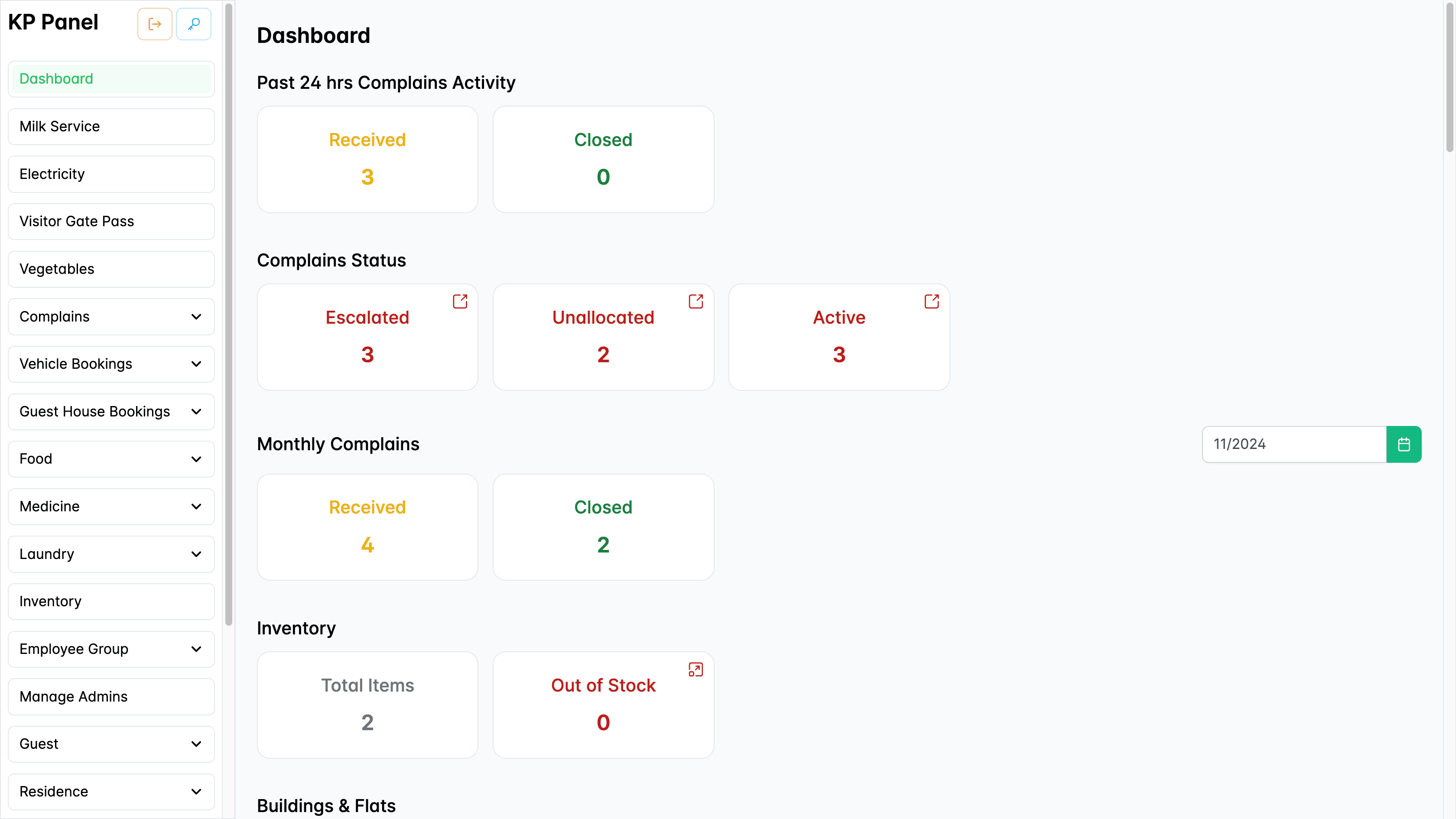Click the logout icon next to KP Panel
The width and height of the screenshot is (1456, 819).
[154, 24]
